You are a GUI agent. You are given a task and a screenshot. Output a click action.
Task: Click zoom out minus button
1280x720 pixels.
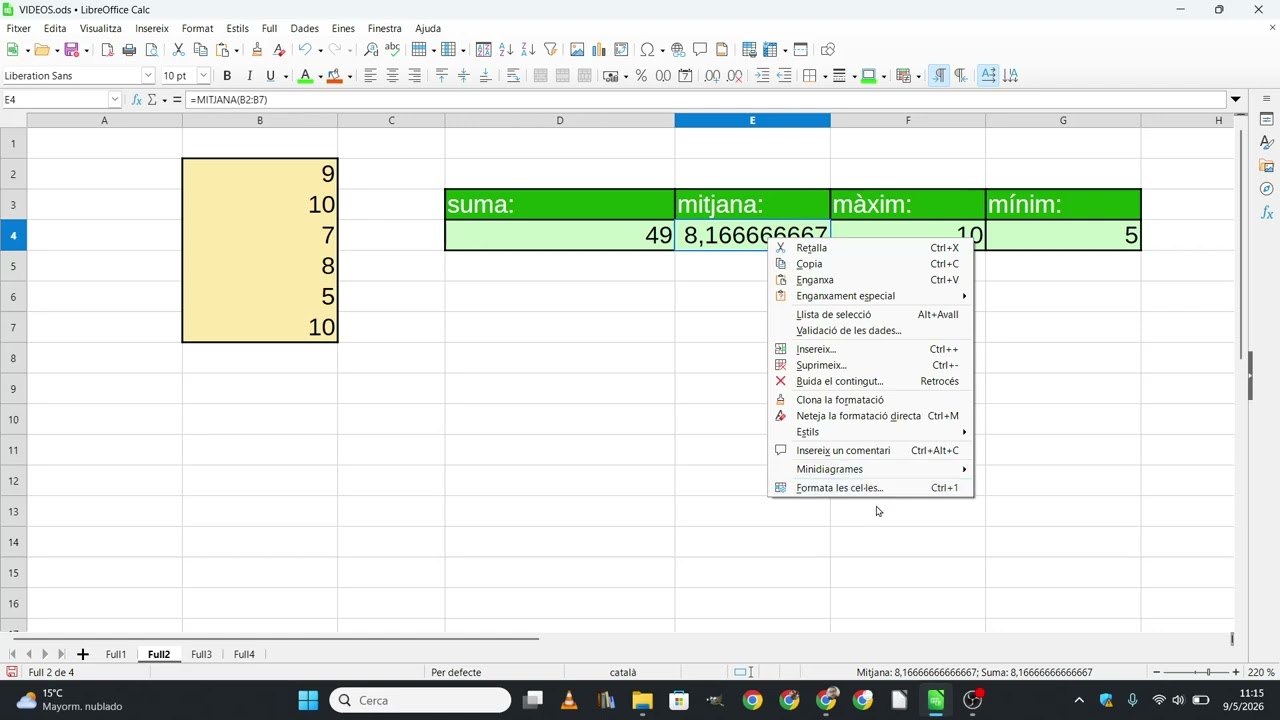[1157, 672]
